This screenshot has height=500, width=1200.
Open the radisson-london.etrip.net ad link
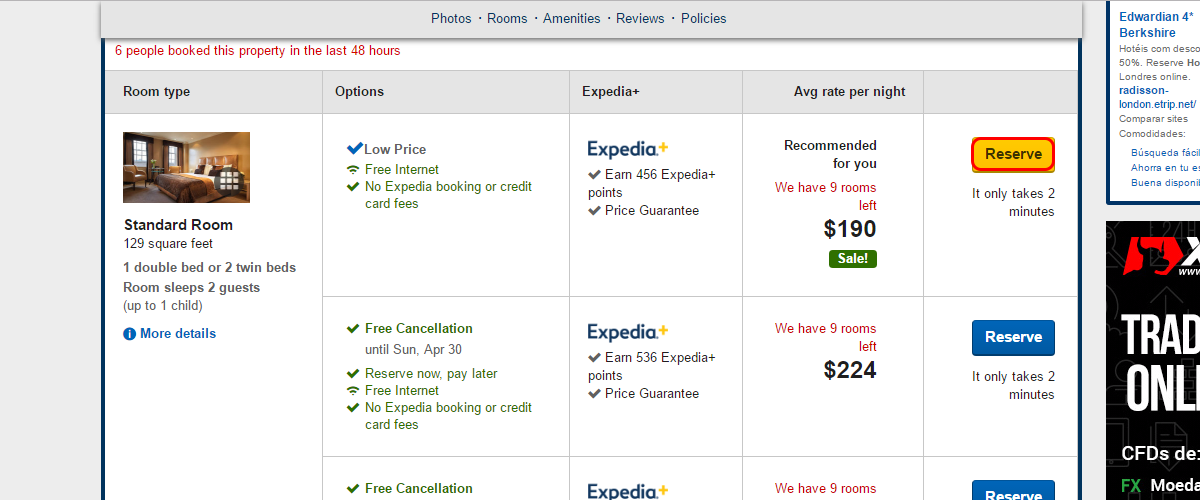(1158, 97)
